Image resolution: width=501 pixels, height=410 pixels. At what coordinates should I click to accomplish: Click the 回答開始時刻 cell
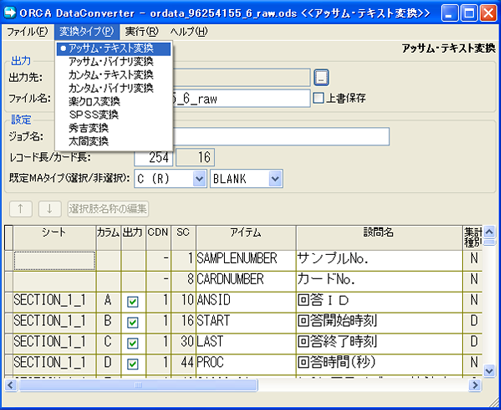[379, 323]
